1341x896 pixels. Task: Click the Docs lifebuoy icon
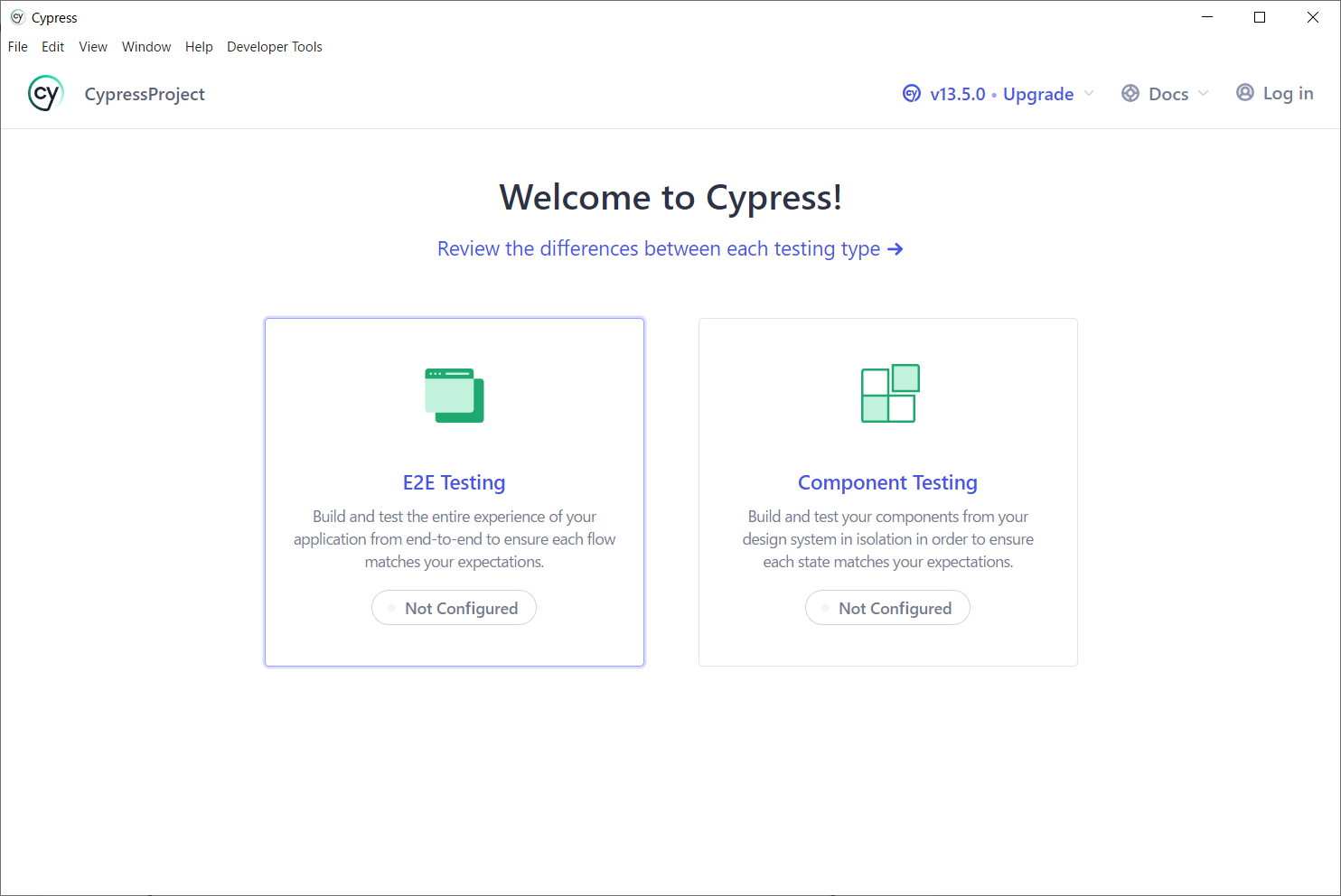click(x=1130, y=93)
